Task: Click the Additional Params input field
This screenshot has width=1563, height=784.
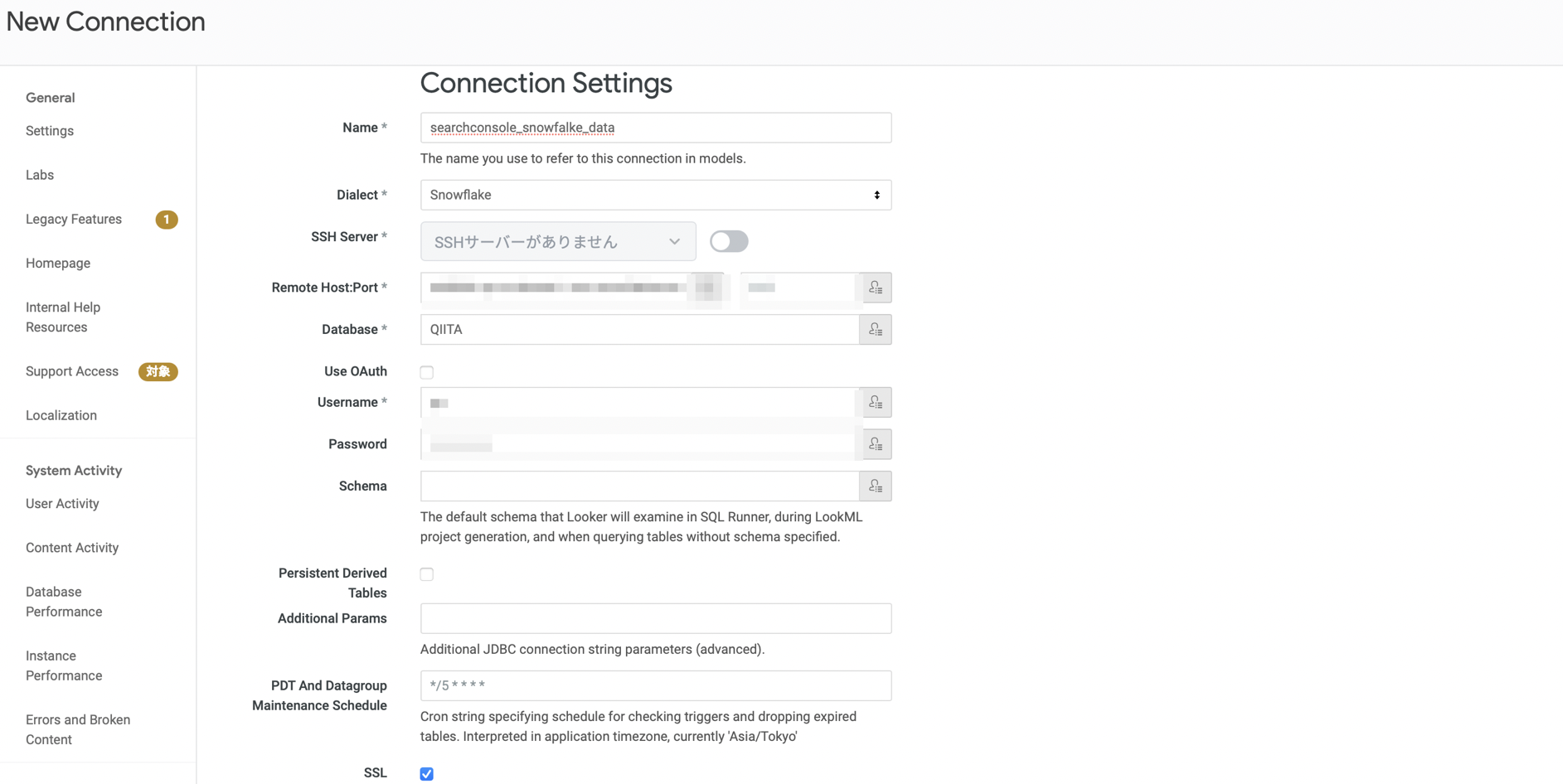Action: pyautogui.click(x=656, y=618)
